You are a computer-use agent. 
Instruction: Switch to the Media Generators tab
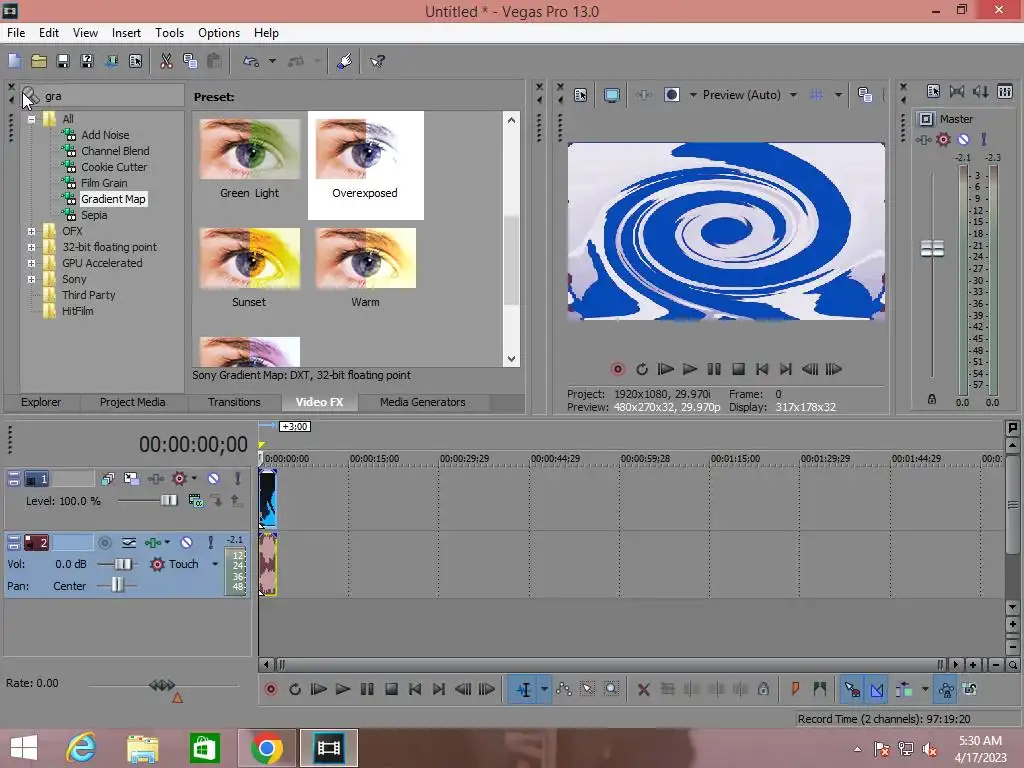click(x=423, y=402)
